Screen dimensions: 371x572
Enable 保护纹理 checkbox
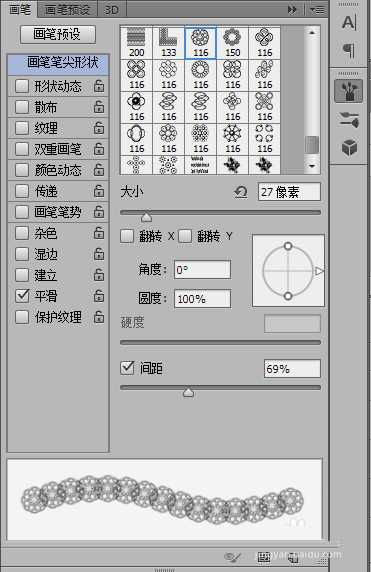tap(22, 317)
